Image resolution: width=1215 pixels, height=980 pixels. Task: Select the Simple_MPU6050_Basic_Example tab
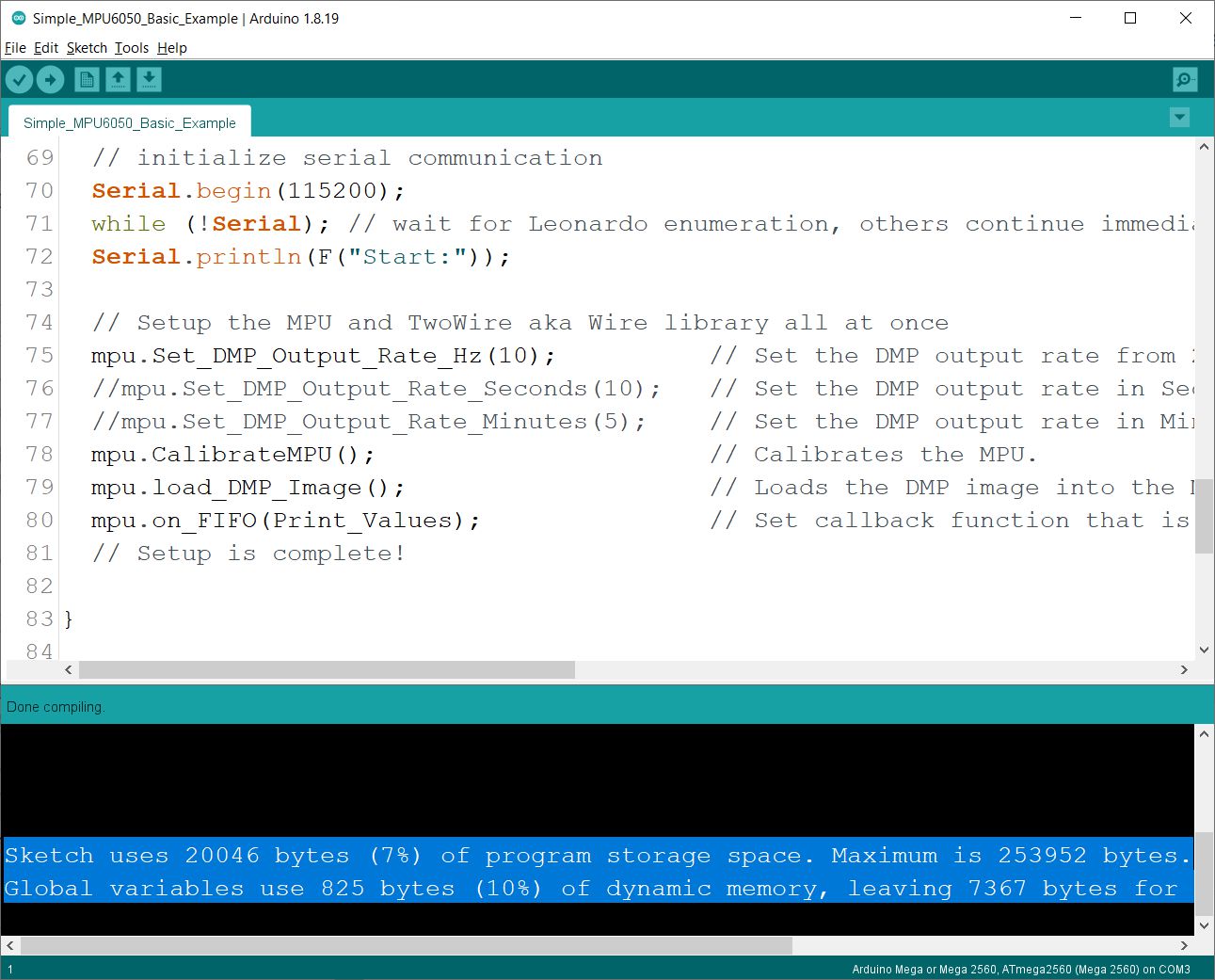click(x=129, y=122)
